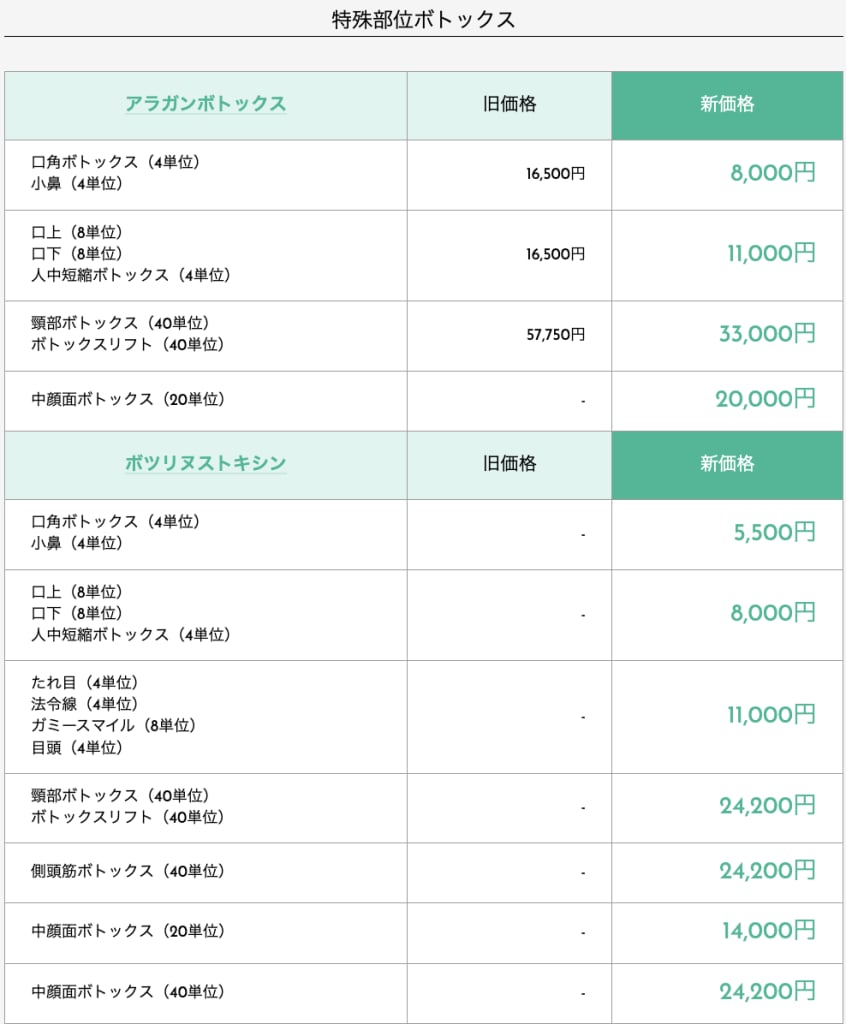Open the アラガンボトックス link

coord(205,104)
